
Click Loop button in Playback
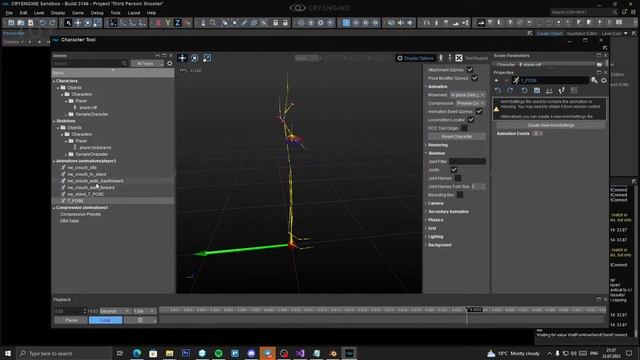click(x=105, y=320)
